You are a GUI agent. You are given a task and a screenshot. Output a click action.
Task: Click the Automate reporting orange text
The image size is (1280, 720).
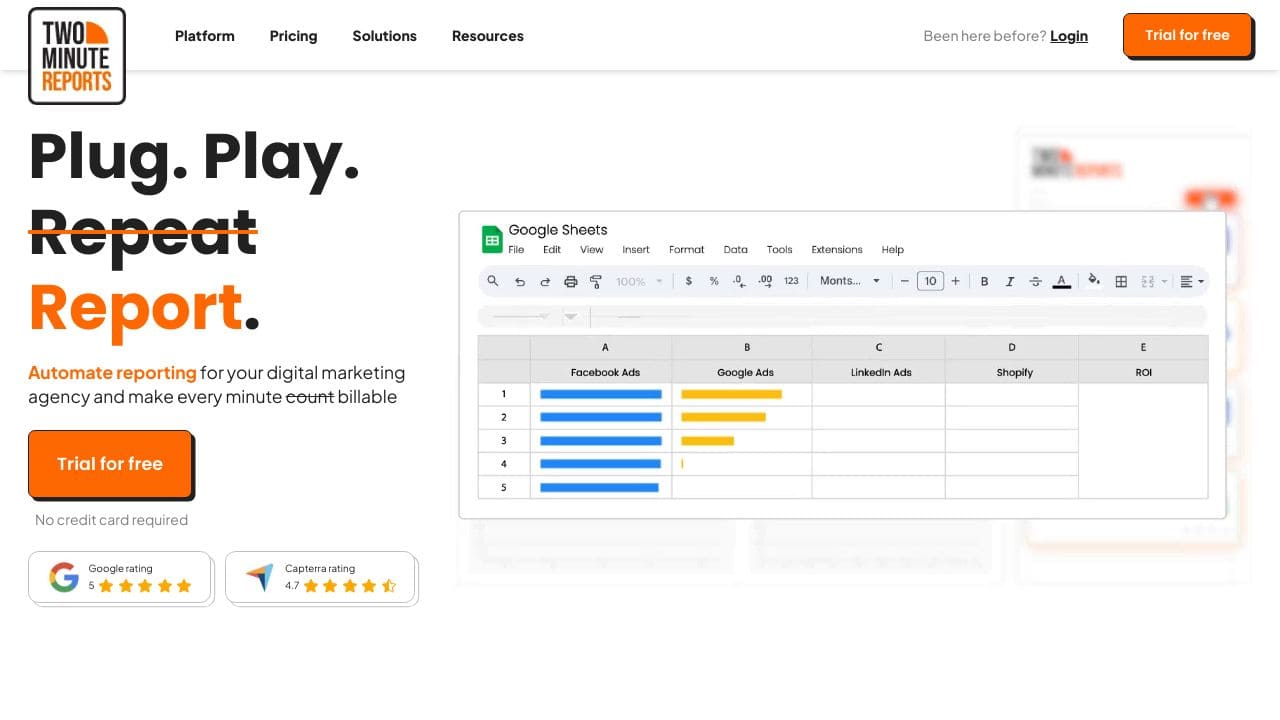point(112,373)
